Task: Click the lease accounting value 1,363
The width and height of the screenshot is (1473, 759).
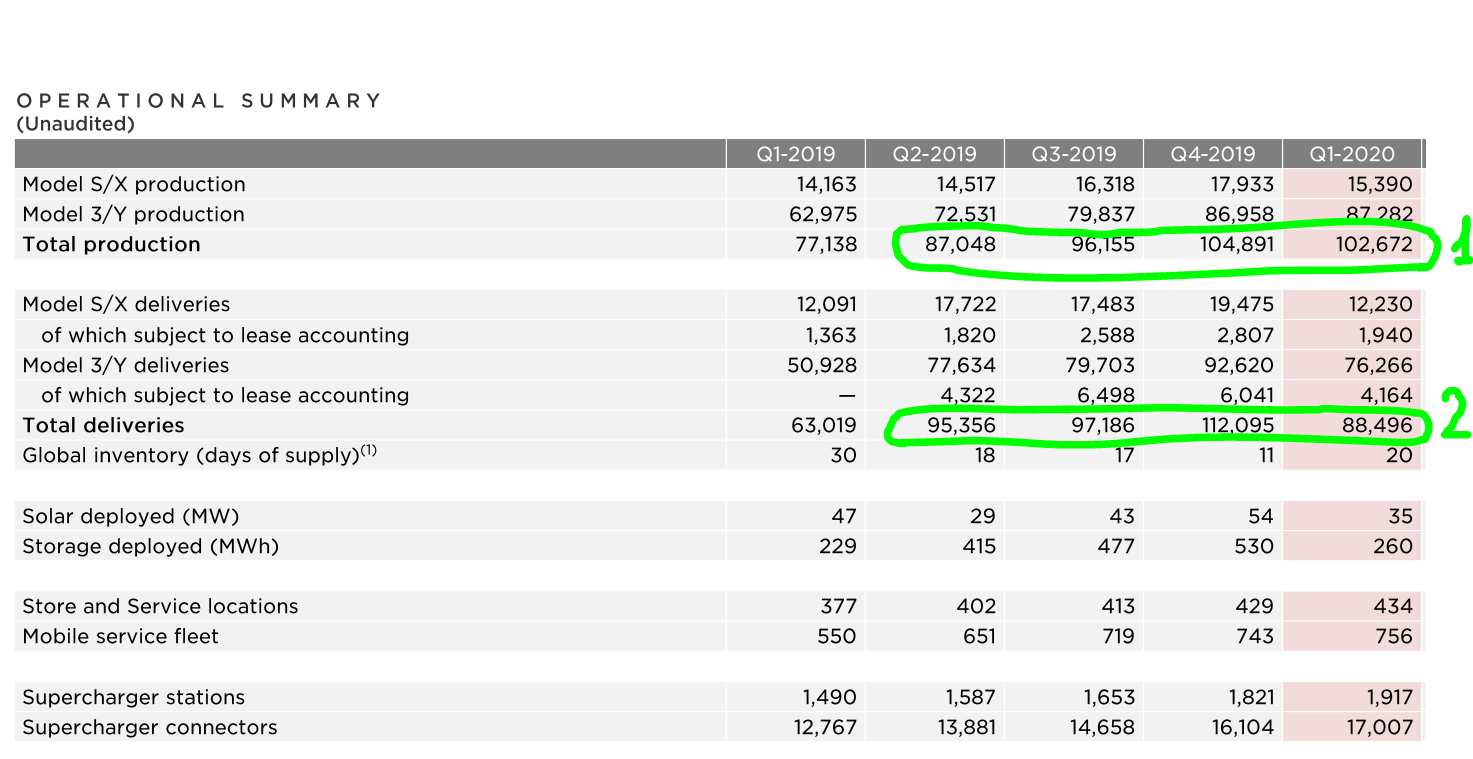Action: (x=831, y=335)
